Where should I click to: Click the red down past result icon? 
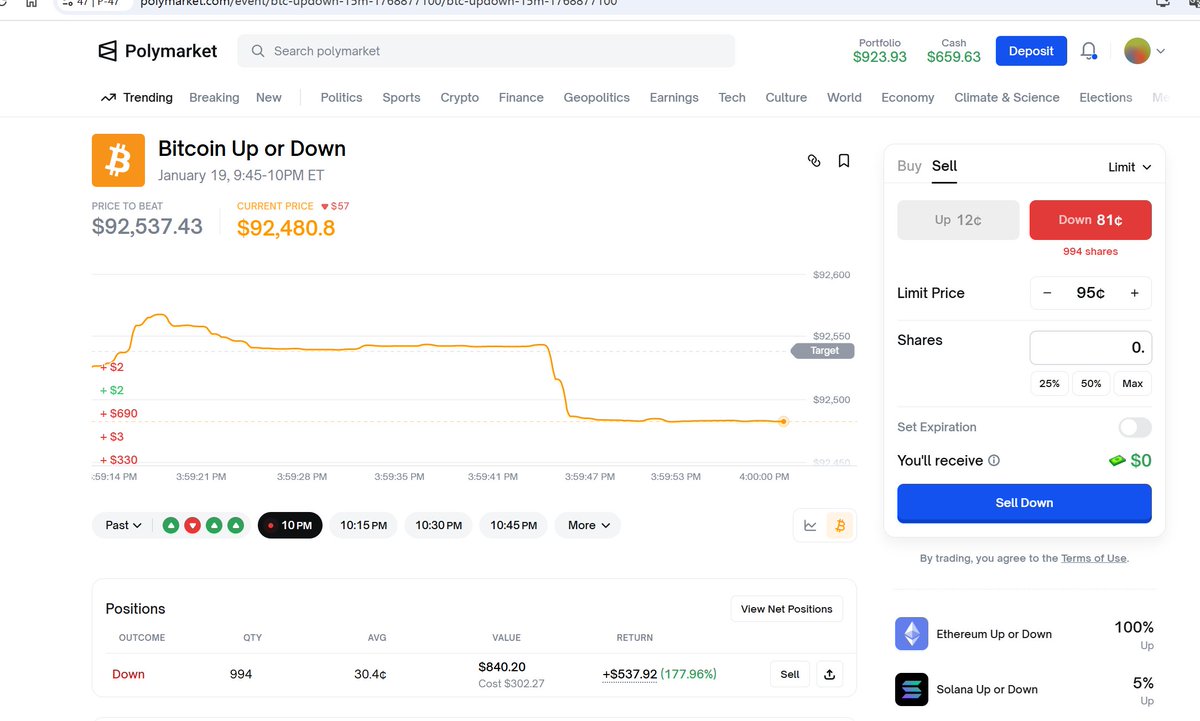pyautogui.click(x=192, y=525)
